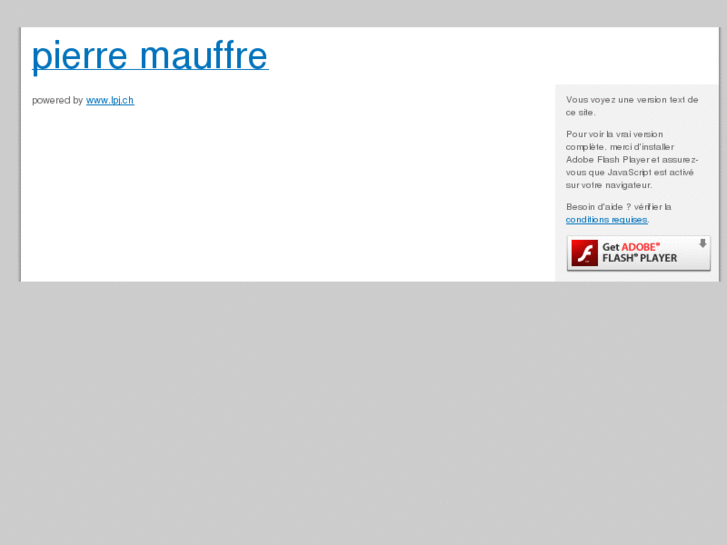Open the pierre mauffre heading link
This screenshot has height=545, width=727.
pos(150,56)
